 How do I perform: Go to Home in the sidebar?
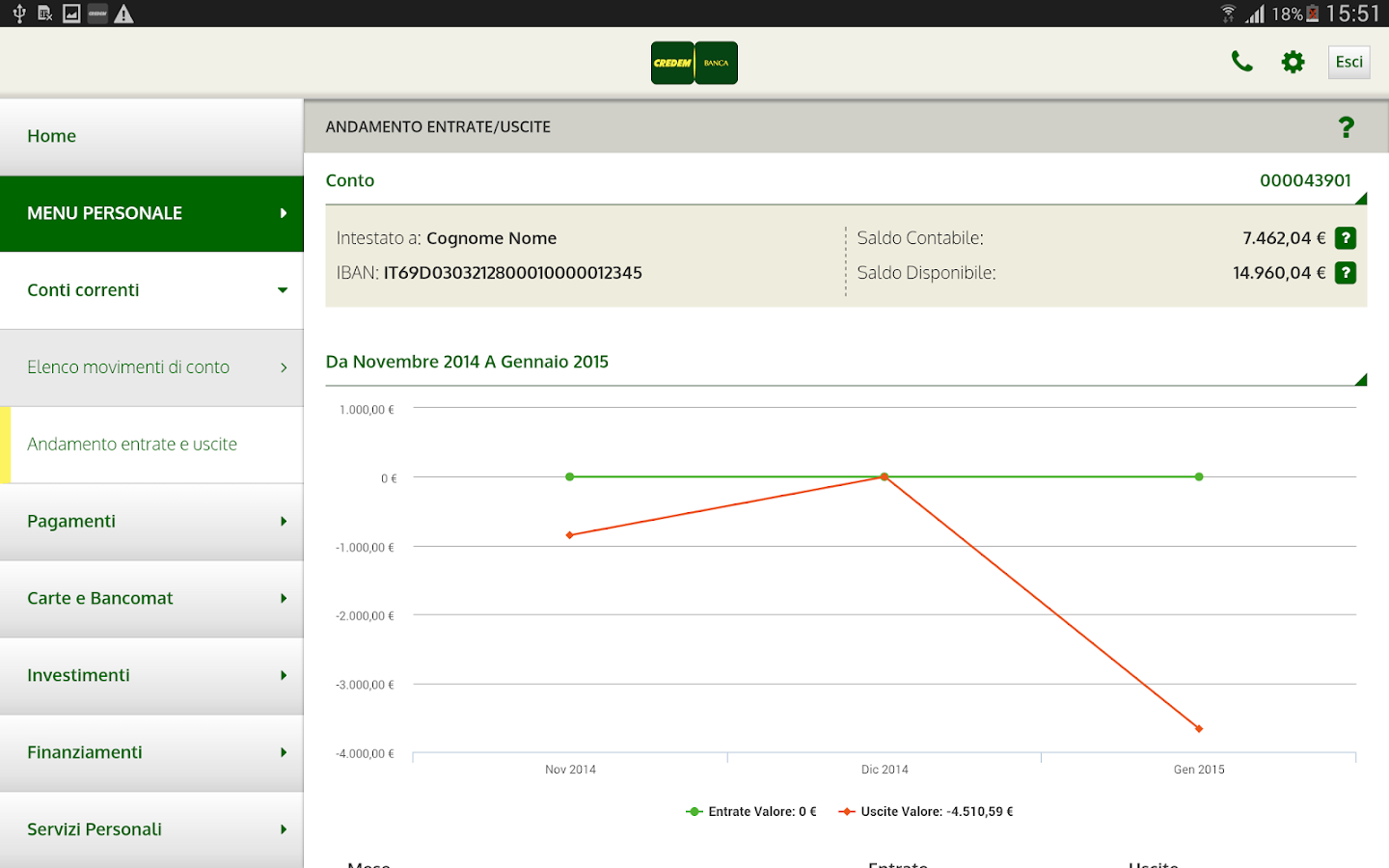click(52, 136)
